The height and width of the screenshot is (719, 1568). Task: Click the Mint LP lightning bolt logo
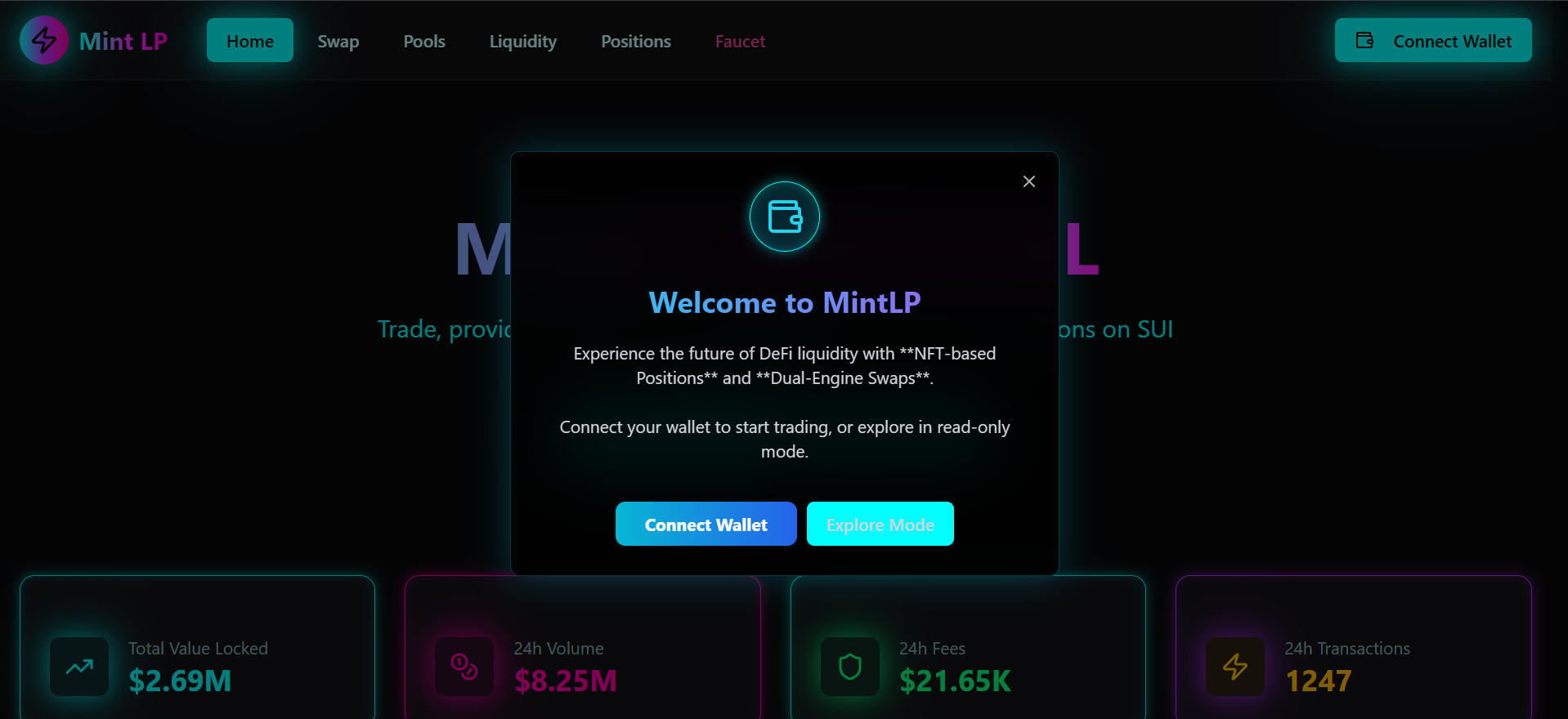44,40
